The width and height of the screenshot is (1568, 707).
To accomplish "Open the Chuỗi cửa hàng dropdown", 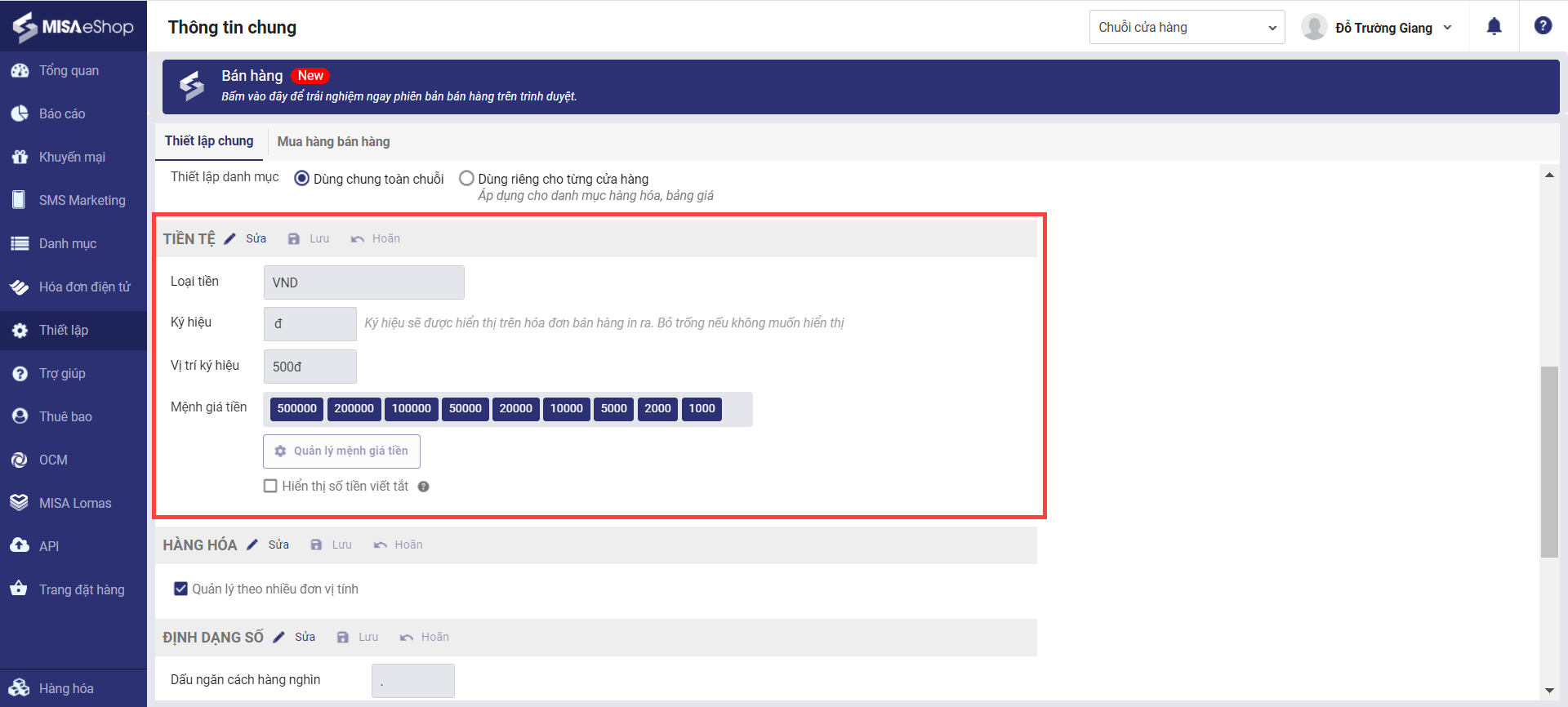I will click(1187, 27).
